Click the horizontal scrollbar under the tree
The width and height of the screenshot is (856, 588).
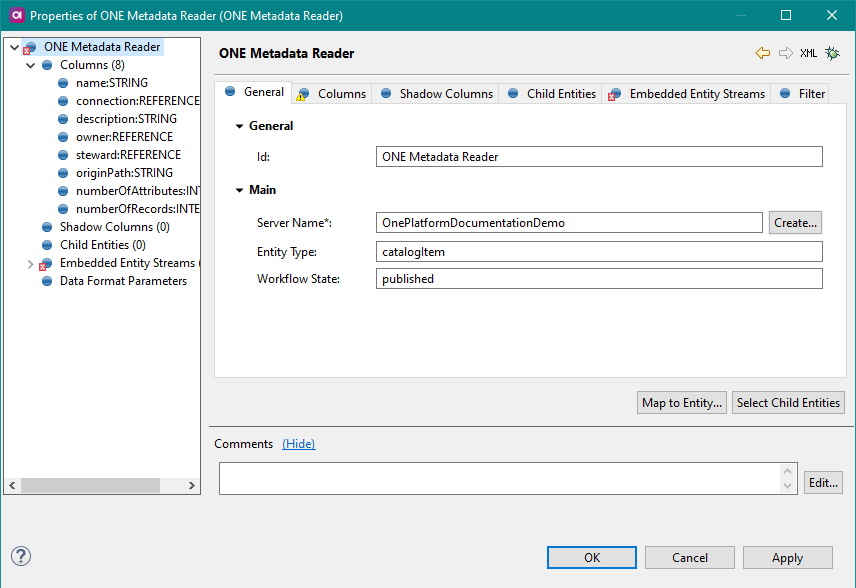tap(90, 485)
